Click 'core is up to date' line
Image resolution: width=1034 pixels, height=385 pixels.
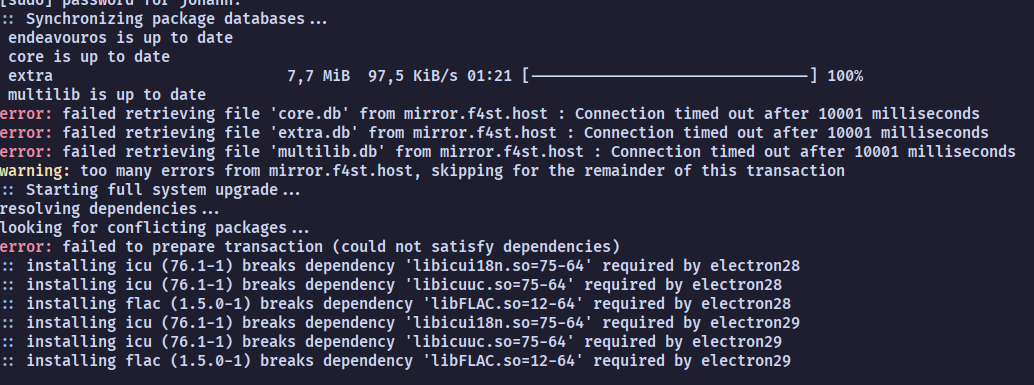click(x=89, y=57)
